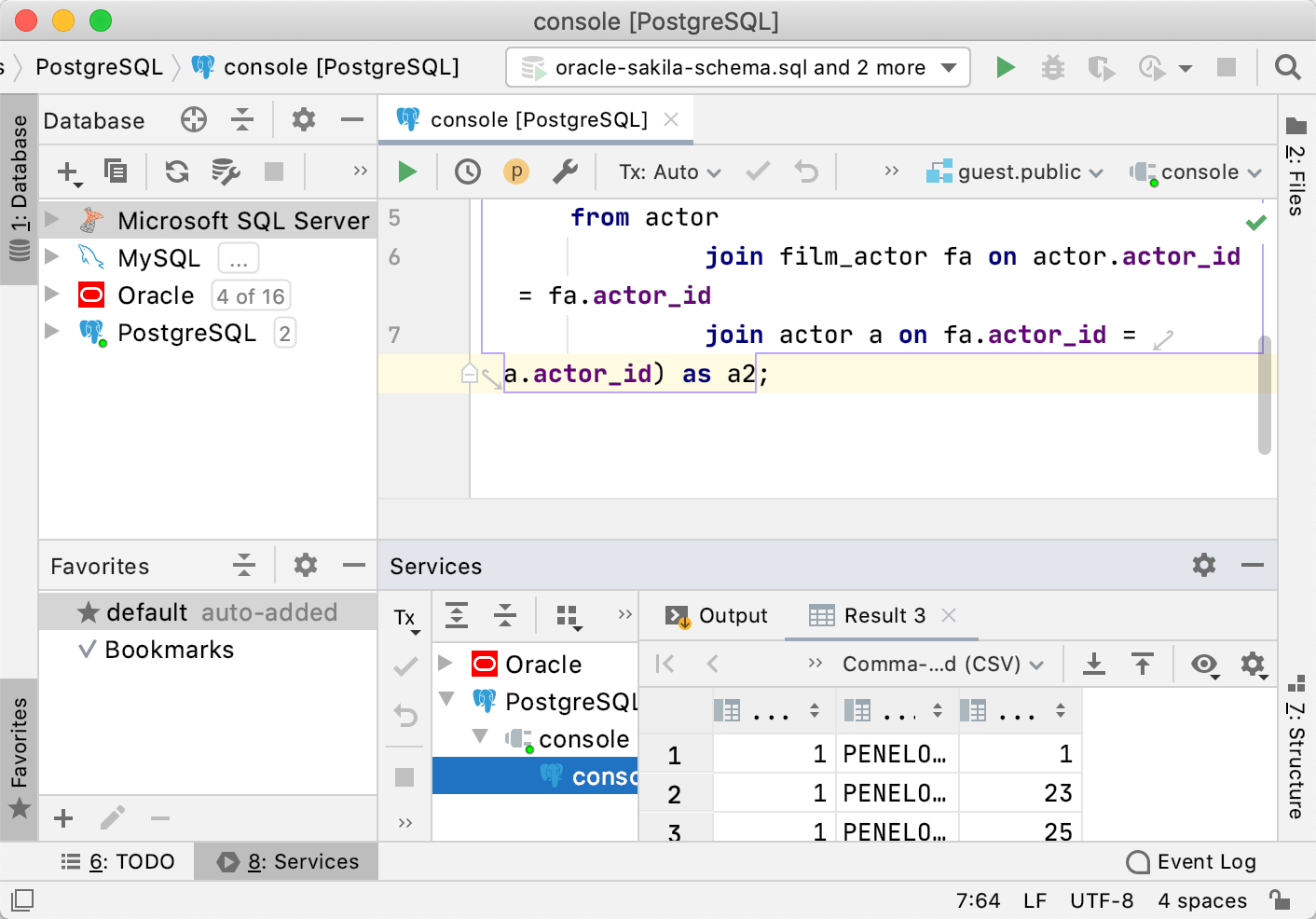Search everywhere using the magnifier icon
Image resolution: width=1316 pixels, height=919 pixels.
point(1287,66)
